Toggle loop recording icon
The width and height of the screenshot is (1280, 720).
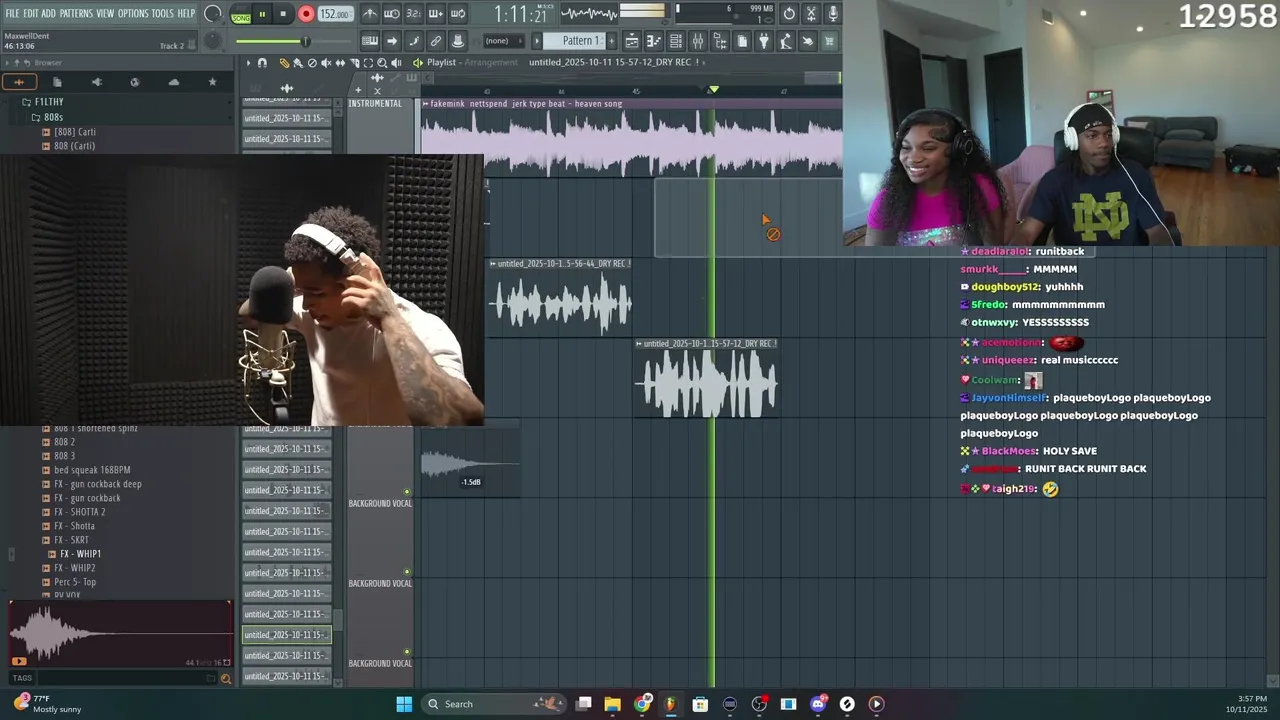tap(458, 14)
